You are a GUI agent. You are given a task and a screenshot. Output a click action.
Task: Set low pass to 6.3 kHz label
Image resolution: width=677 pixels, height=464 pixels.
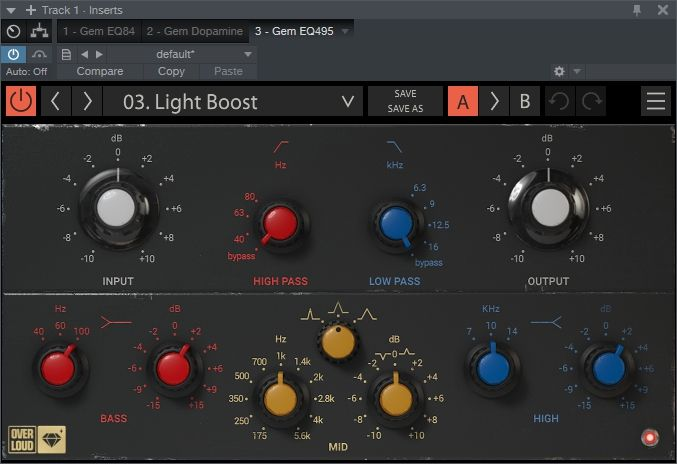(x=419, y=187)
